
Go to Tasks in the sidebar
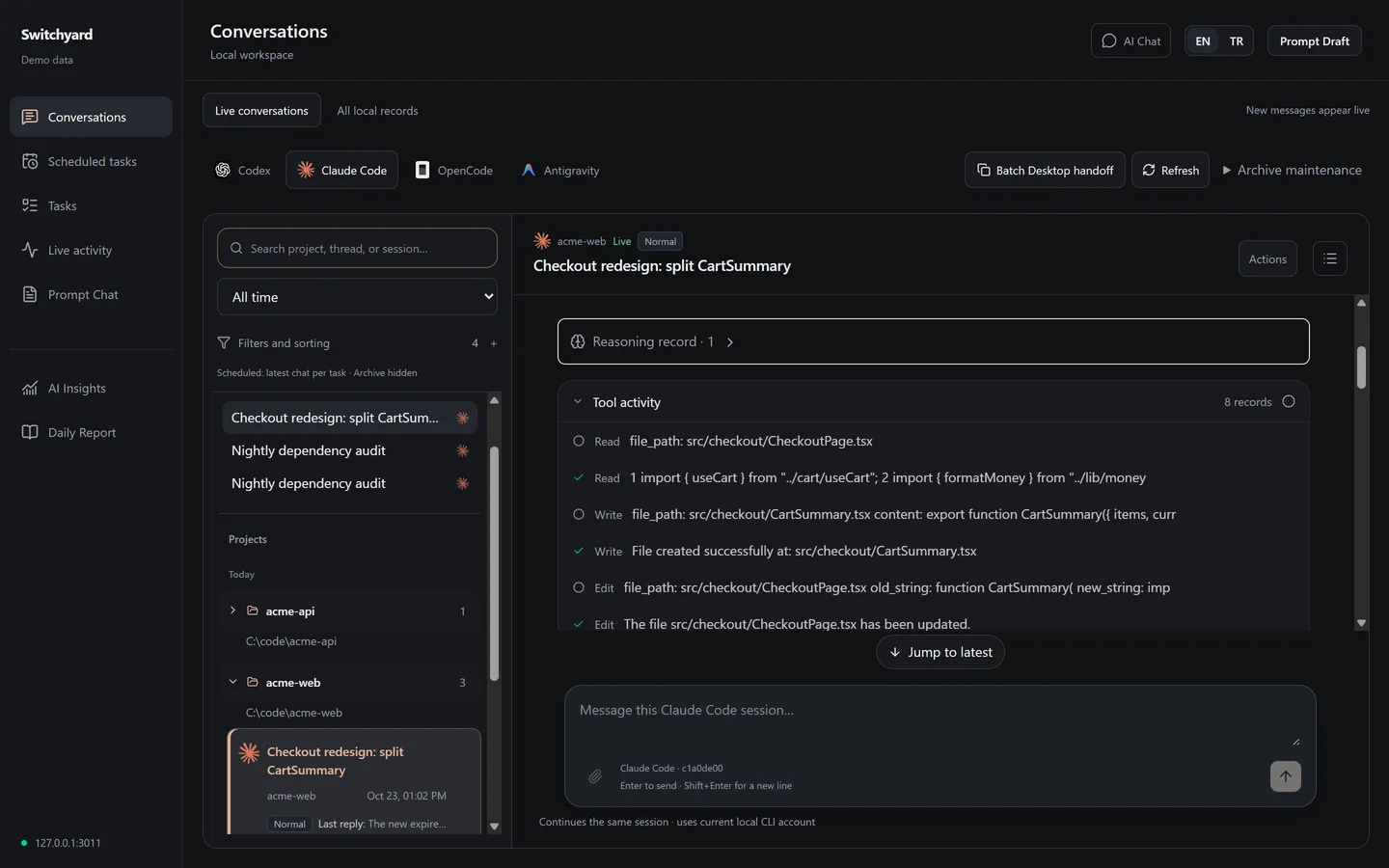(91, 205)
